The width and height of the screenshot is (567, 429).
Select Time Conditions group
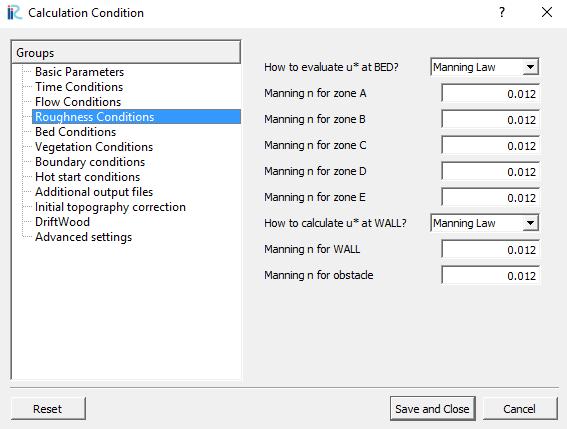pyautogui.click(x=79, y=87)
